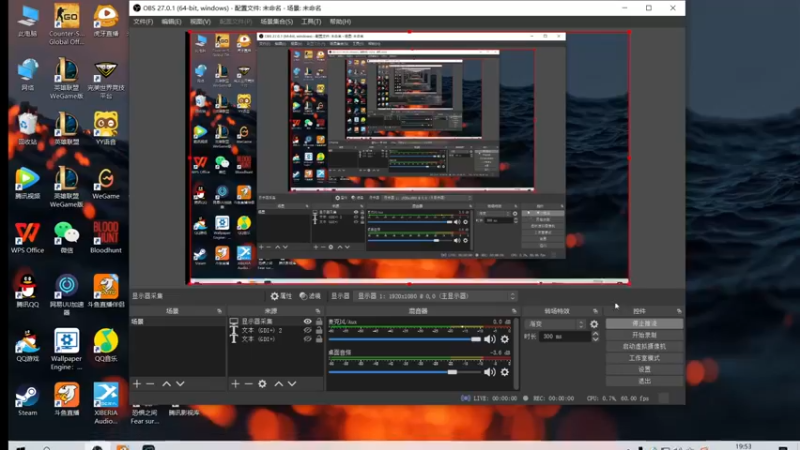
Task: Click the 时长 300 ms duration field
Action: [564, 337]
